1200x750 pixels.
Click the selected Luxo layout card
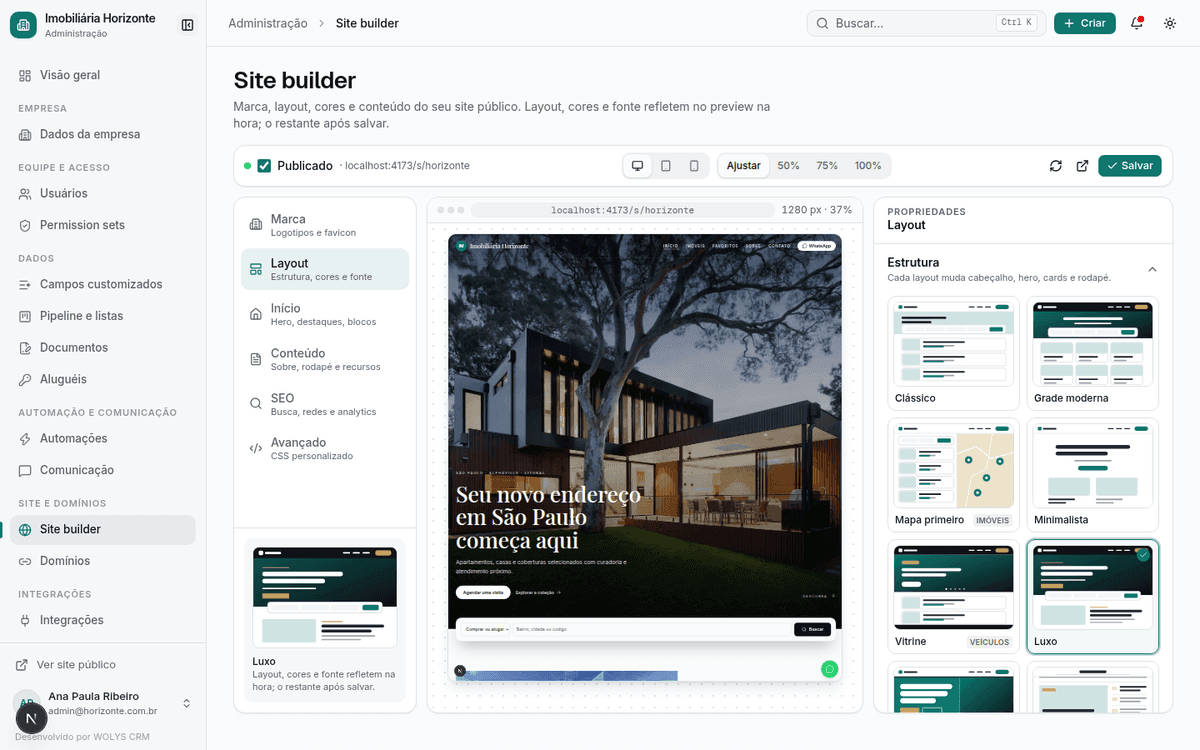(1093, 597)
